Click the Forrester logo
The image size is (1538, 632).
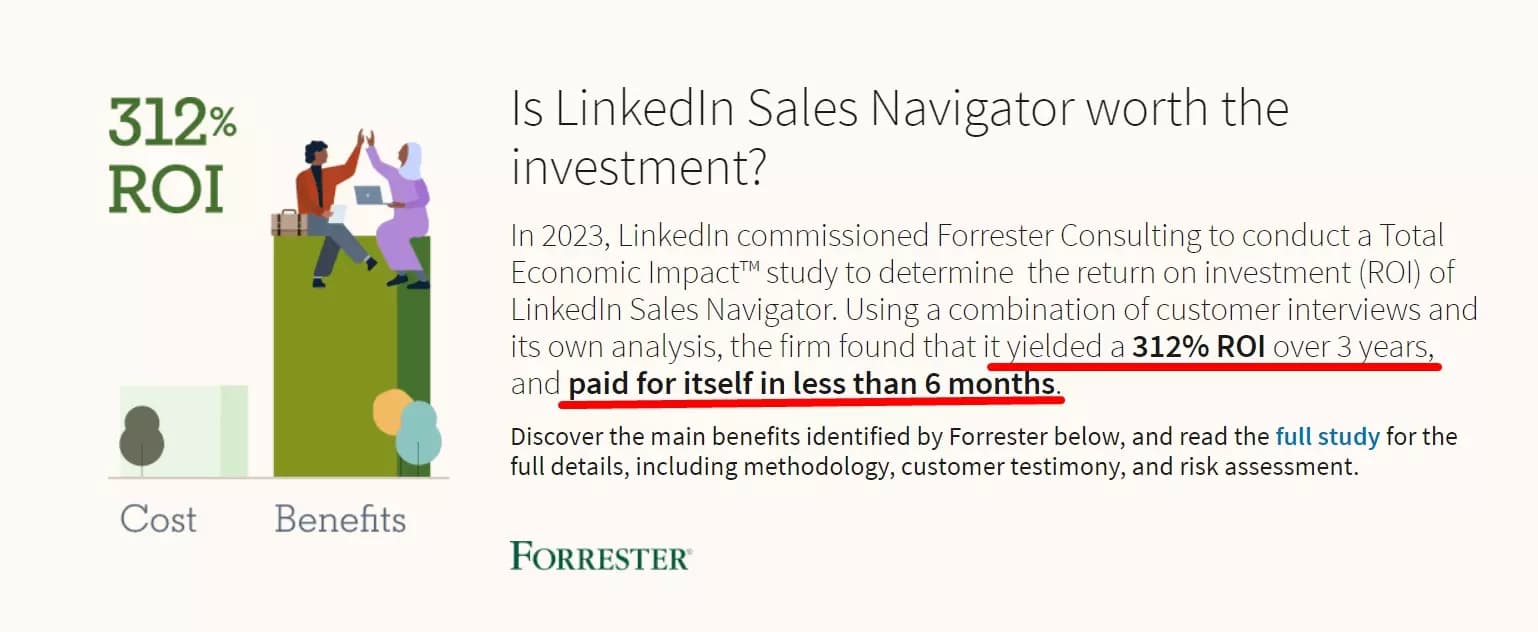(600, 556)
